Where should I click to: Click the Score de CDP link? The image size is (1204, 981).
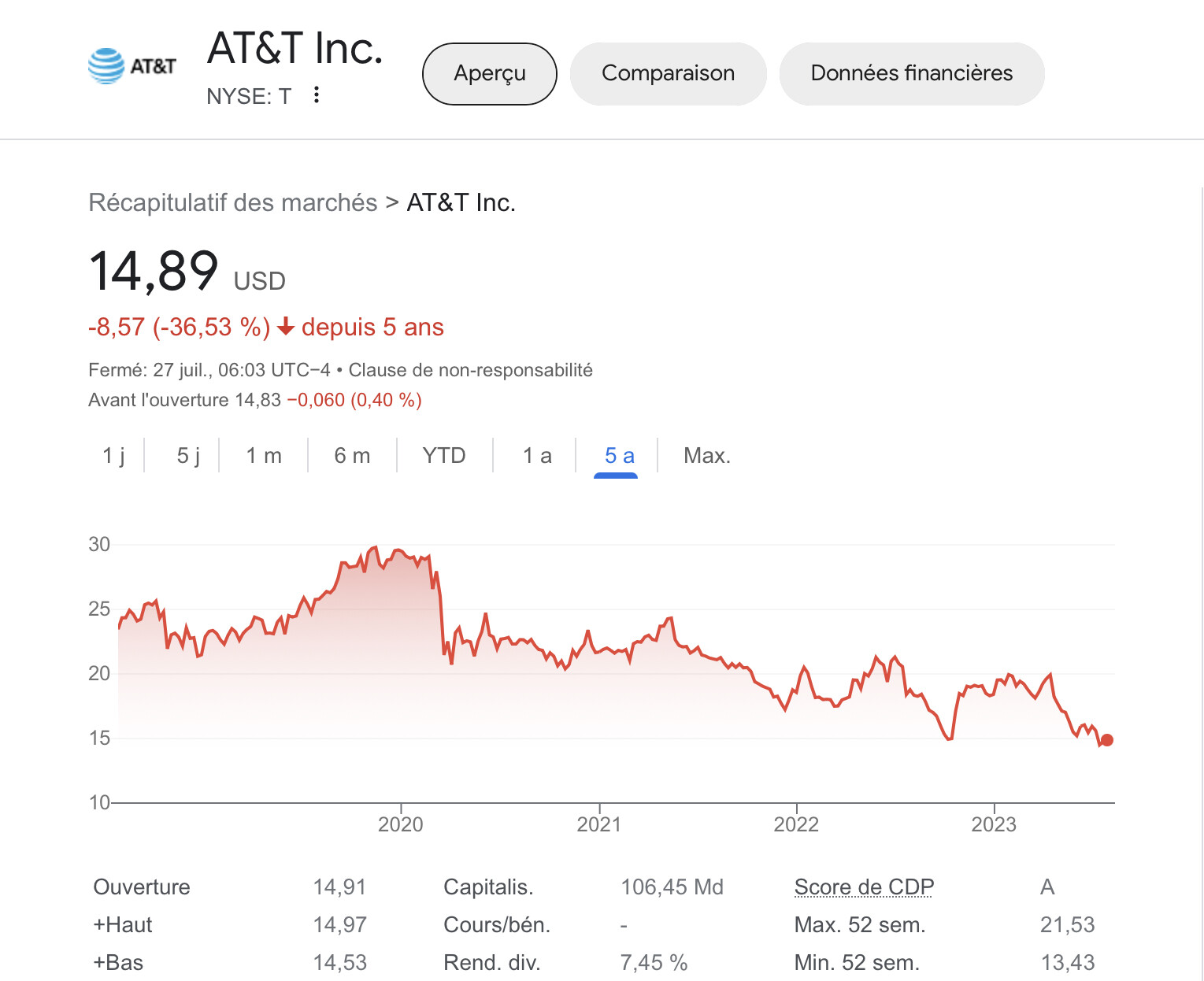[x=864, y=887]
